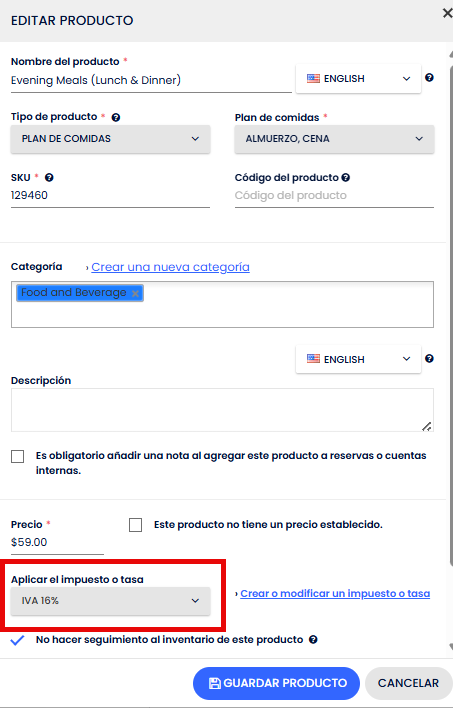Expand the Plan de comidas dropdown
This screenshot has width=453, height=708.
click(334, 139)
